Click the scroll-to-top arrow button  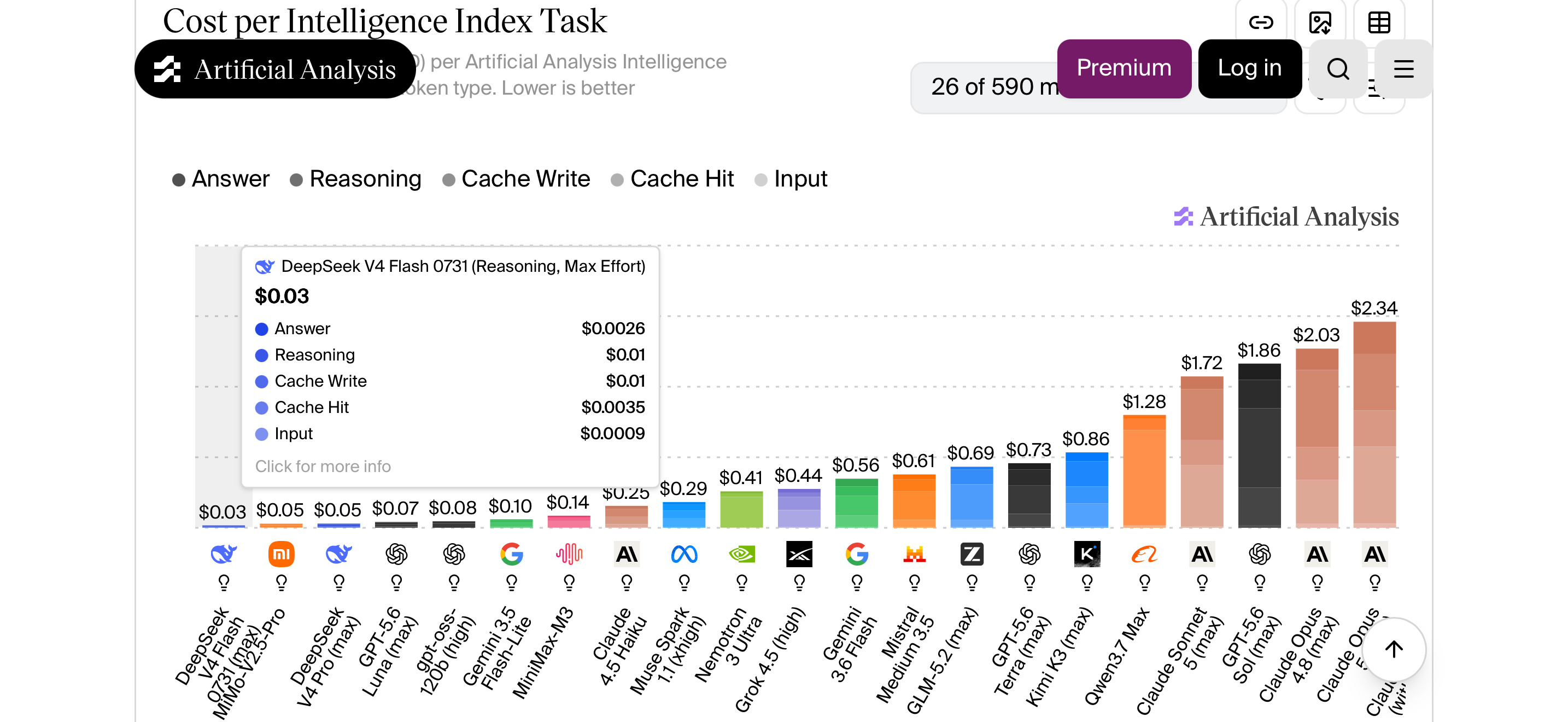tap(1394, 650)
